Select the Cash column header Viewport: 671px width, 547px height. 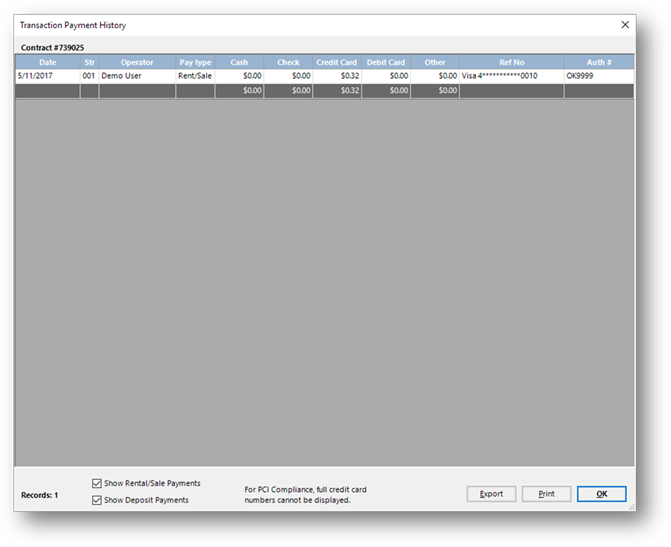[x=239, y=62]
